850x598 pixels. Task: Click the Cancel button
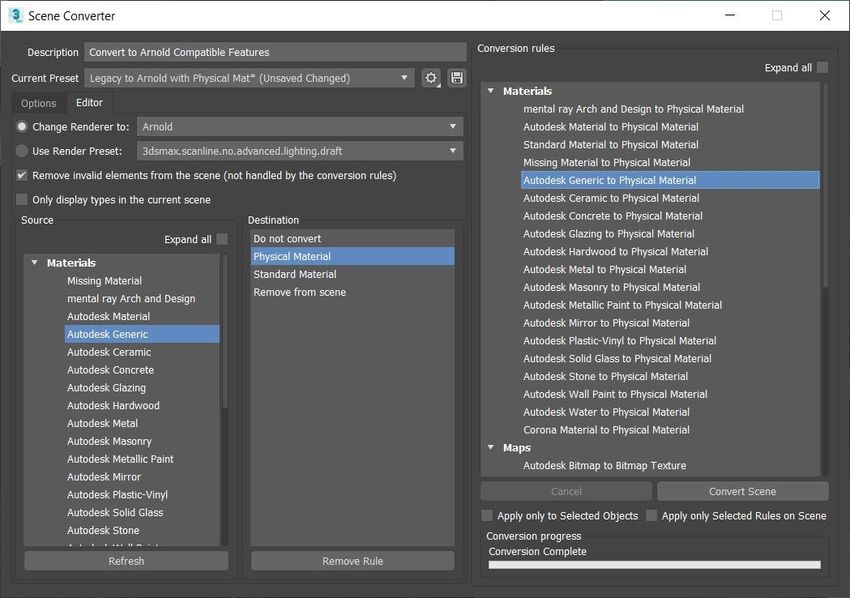coord(566,491)
